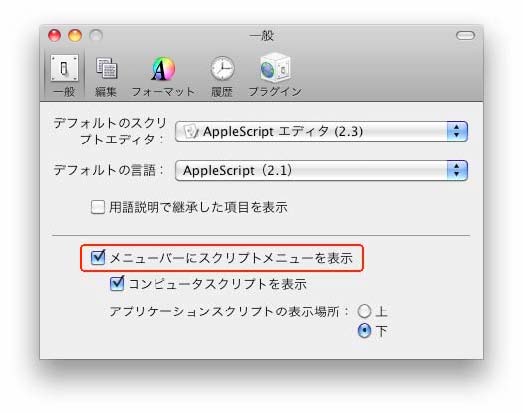The height and width of the screenshot is (413, 523).
Task: Click the toolbar toggle pill button in title bar
Action: (x=465, y=35)
